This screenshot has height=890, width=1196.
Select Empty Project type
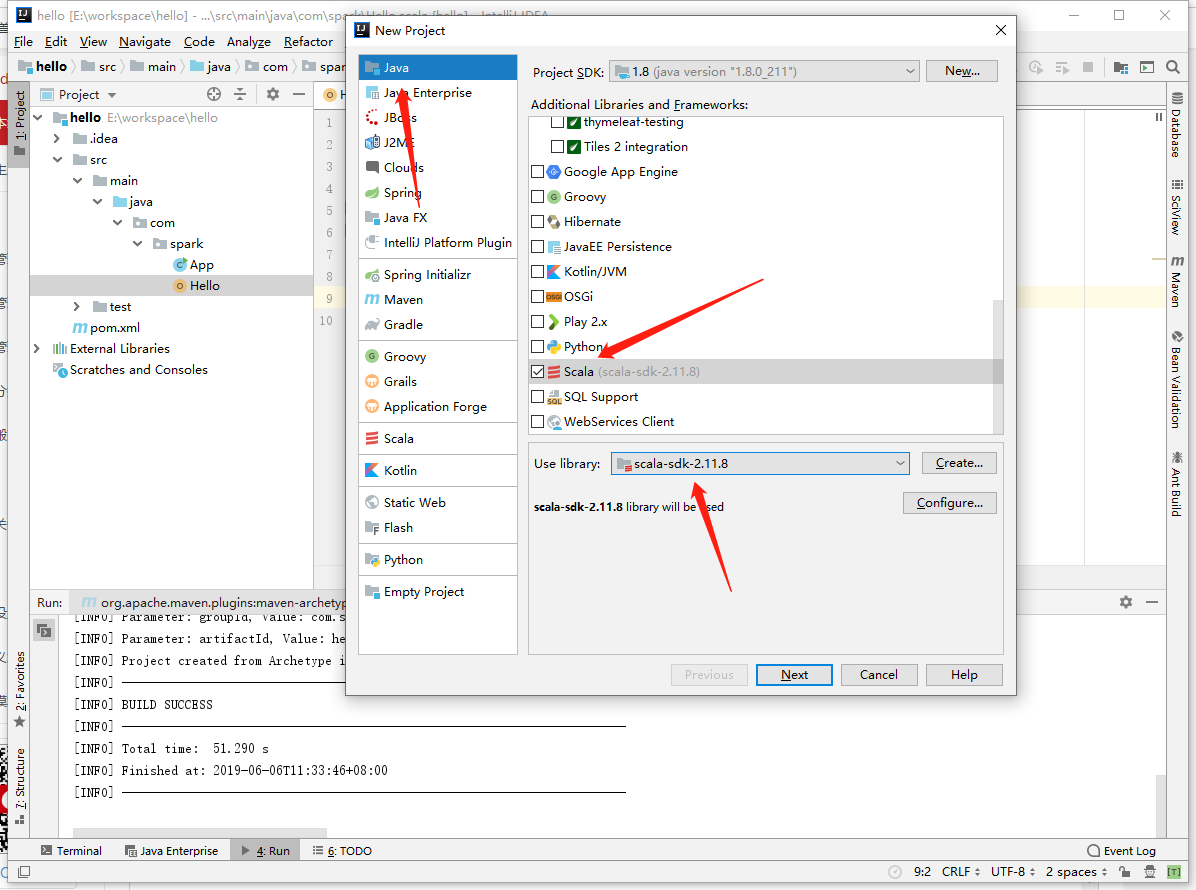(438, 592)
